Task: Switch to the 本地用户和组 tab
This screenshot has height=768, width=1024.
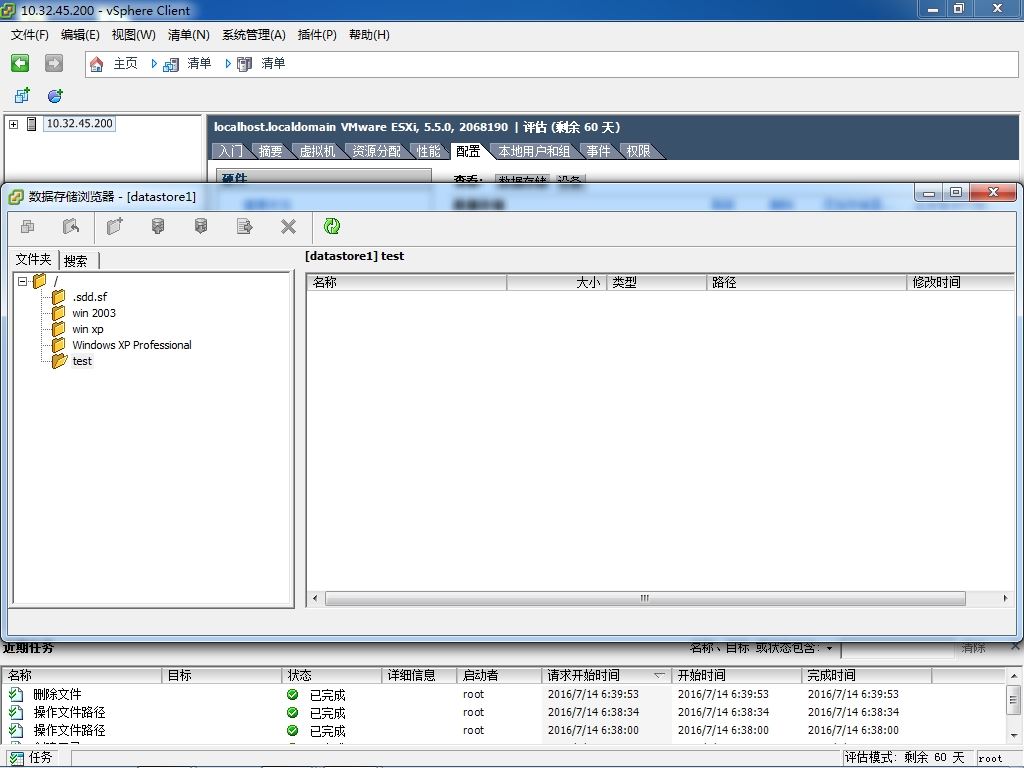Action: (534, 152)
